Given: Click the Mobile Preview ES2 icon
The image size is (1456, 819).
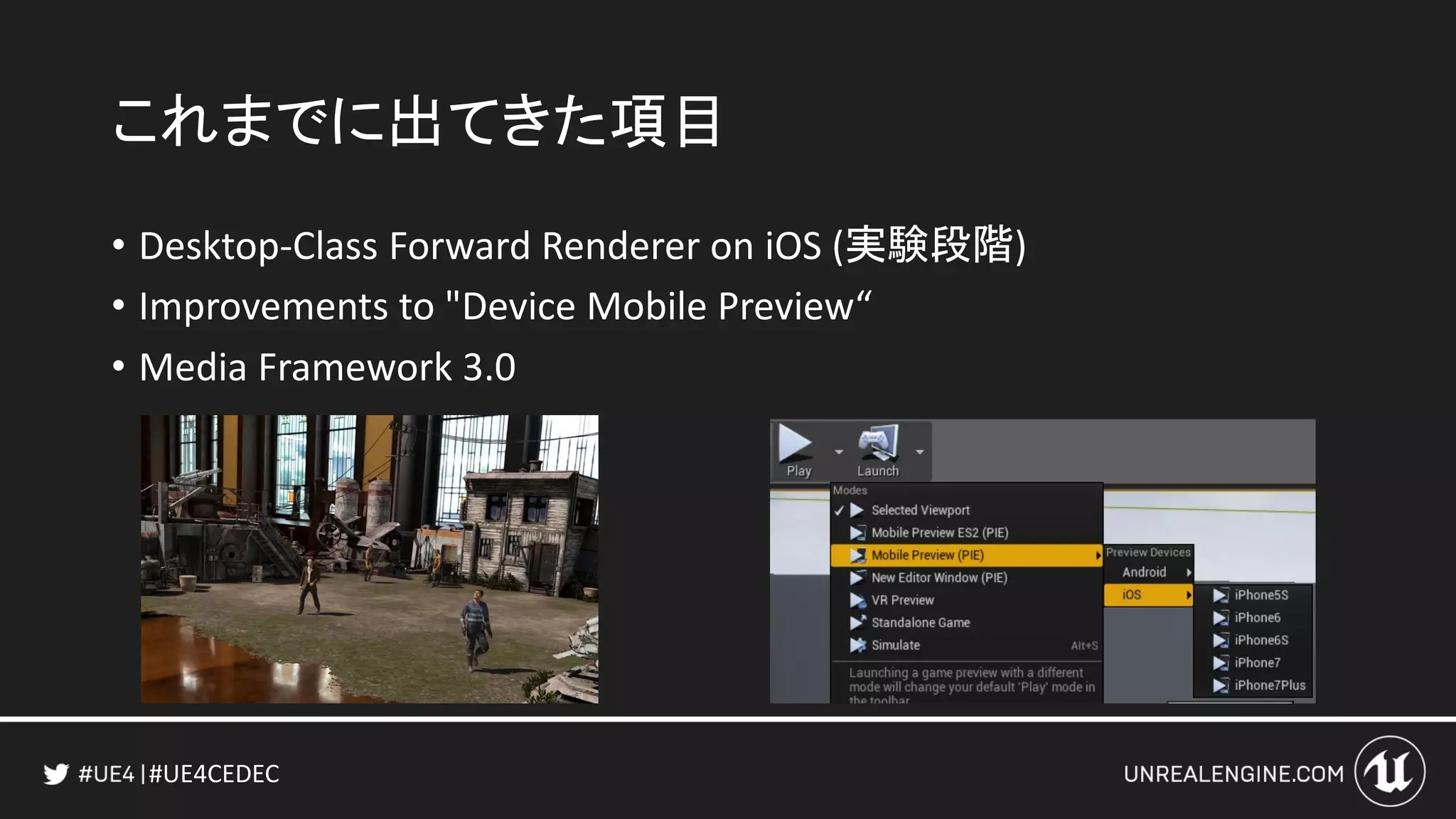Looking at the screenshot, I should (x=858, y=532).
